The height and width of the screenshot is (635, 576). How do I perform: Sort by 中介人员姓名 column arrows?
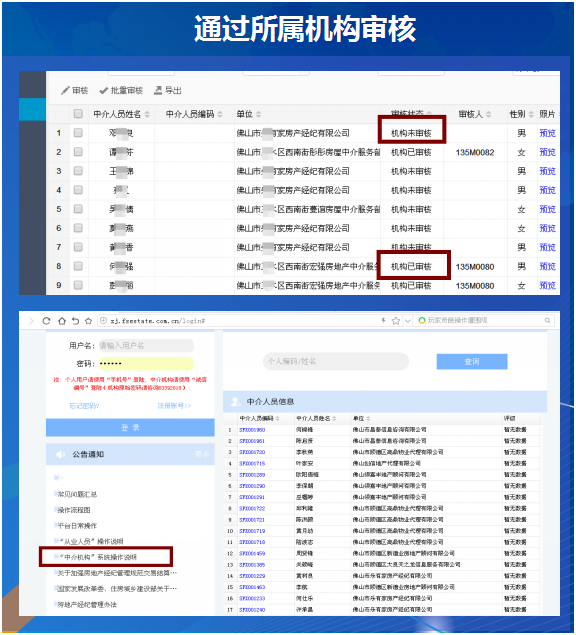coord(147,114)
